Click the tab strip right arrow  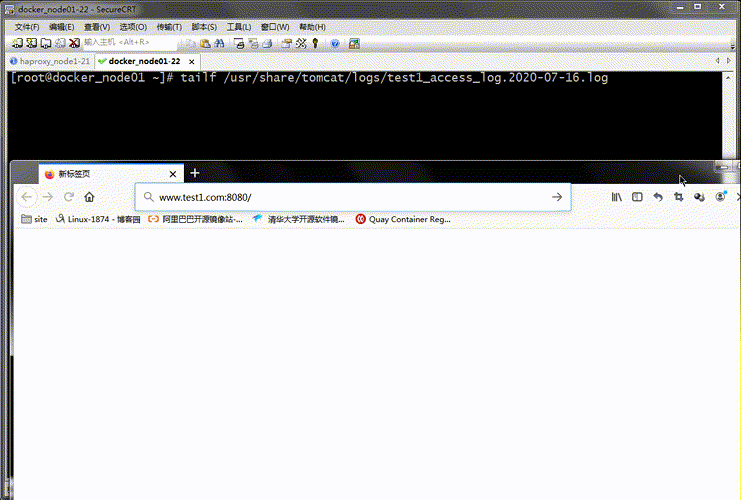pos(729,60)
